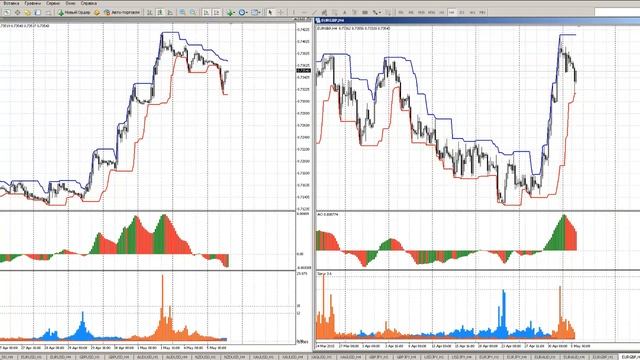Open the Market Watch panel icon

coord(7,13)
